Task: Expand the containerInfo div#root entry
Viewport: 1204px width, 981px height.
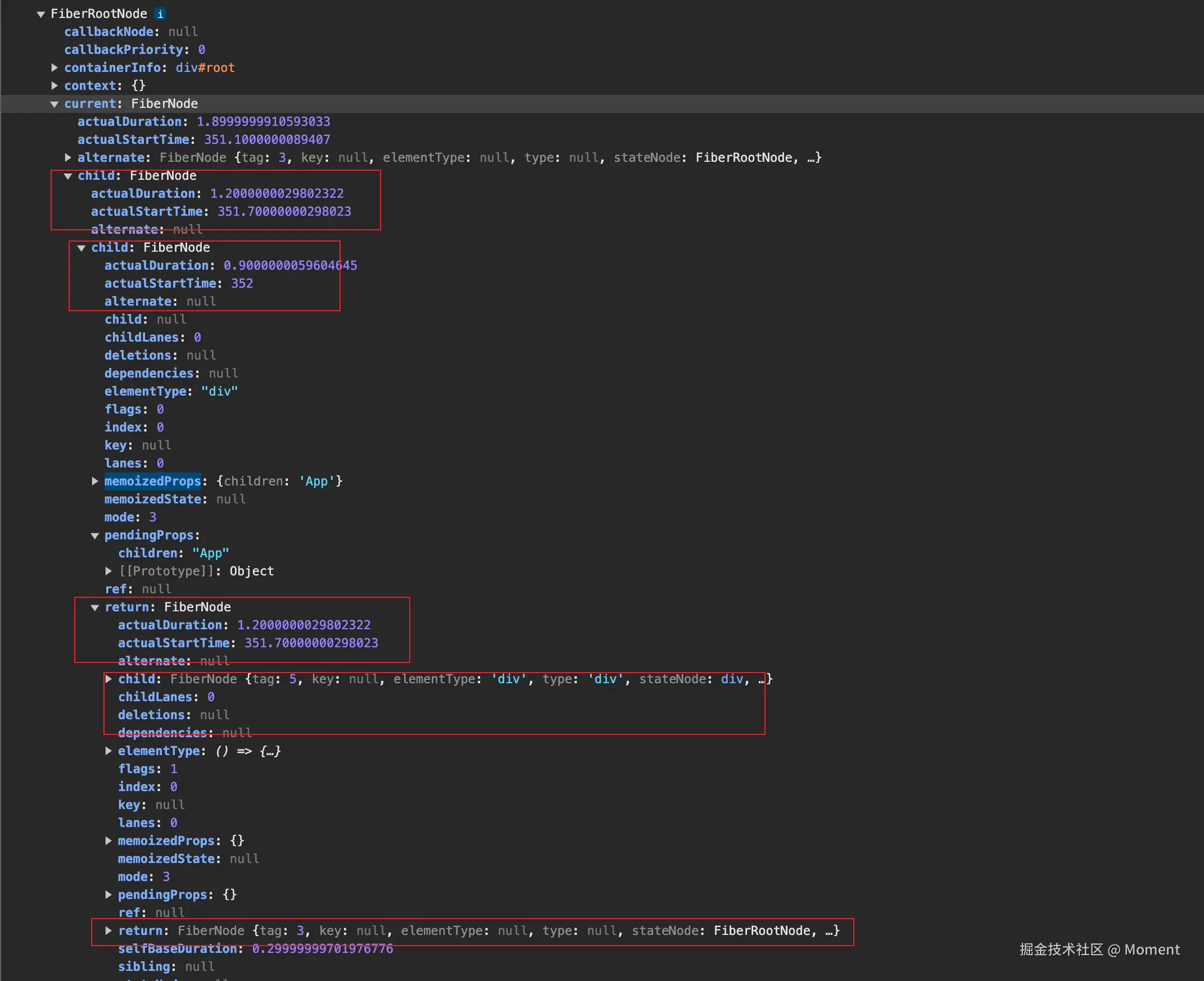Action: click(55, 68)
